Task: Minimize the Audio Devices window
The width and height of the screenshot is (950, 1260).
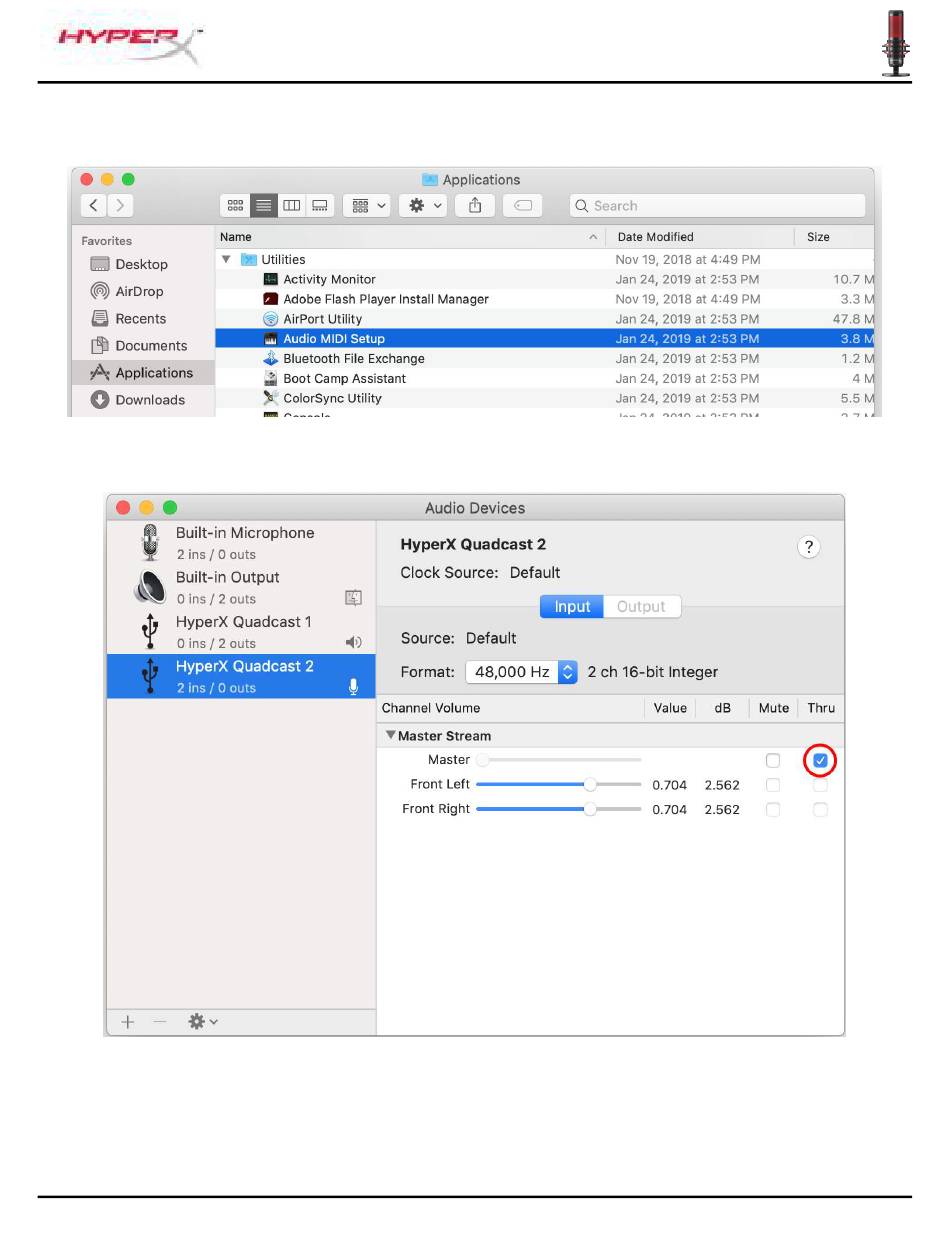Action: 147,508
